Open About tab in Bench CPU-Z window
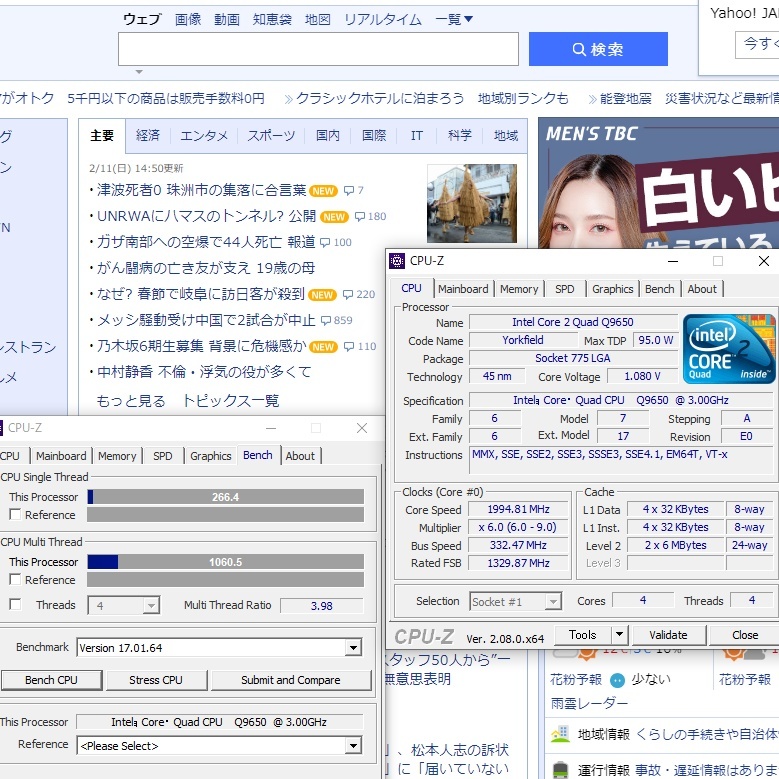 pos(300,456)
